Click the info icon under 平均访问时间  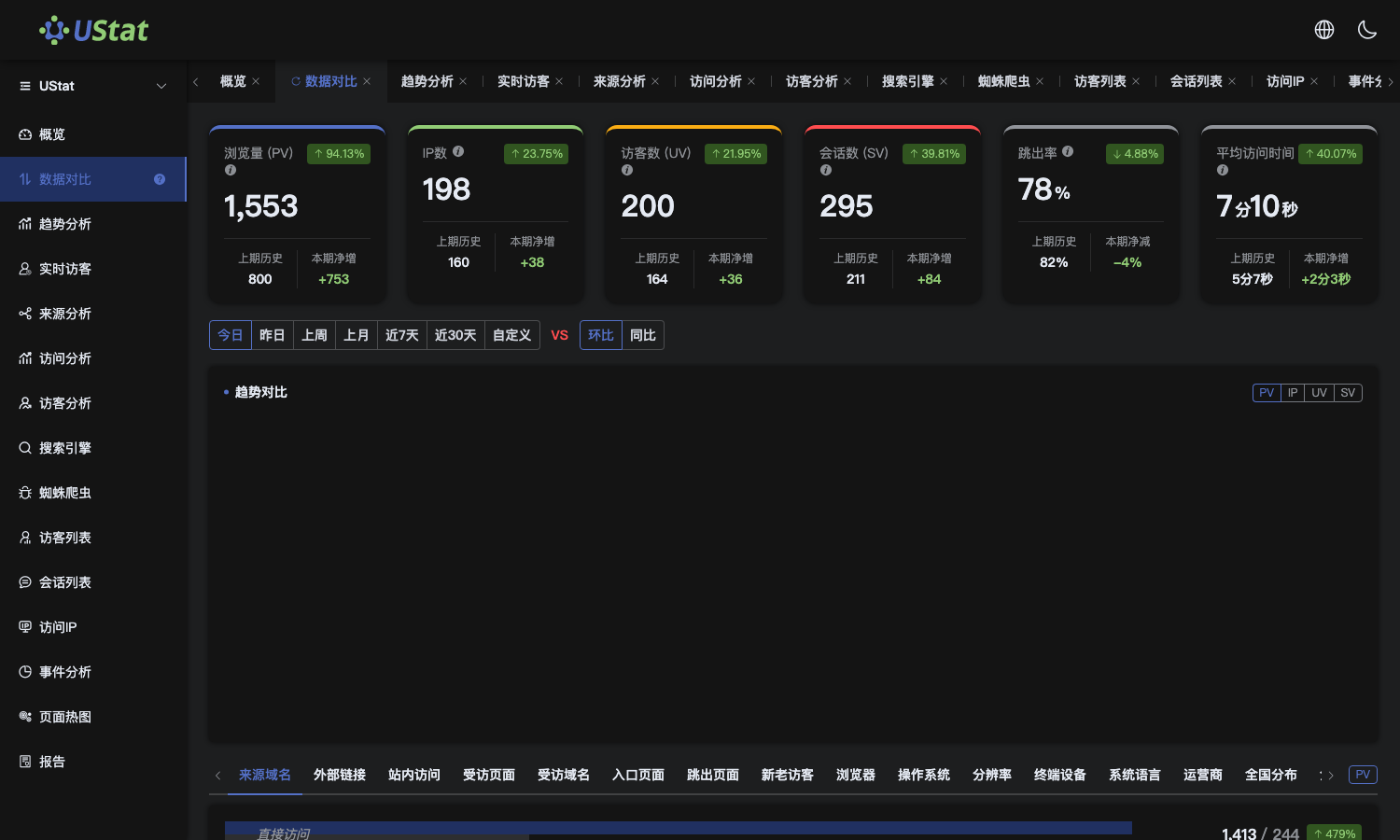[x=1223, y=170]
